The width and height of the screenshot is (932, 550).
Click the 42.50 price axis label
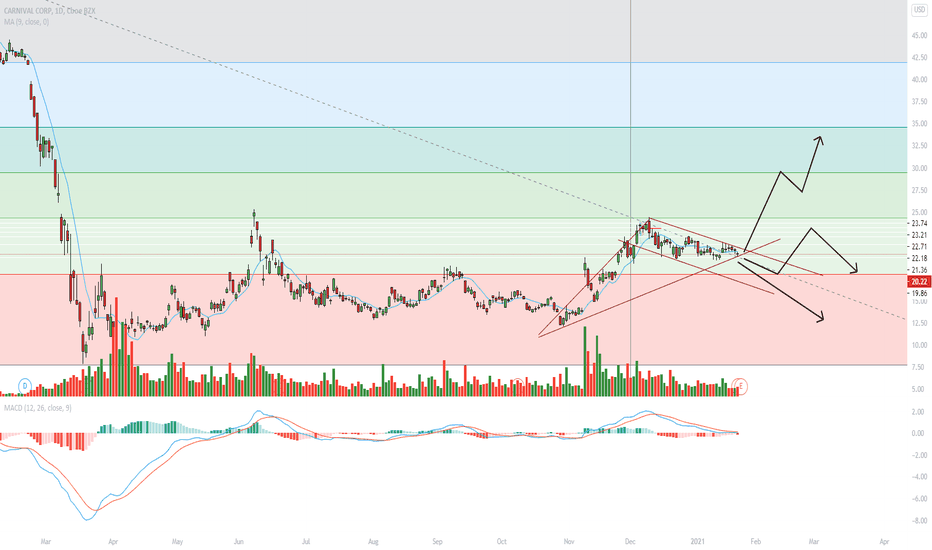(919, 58)
